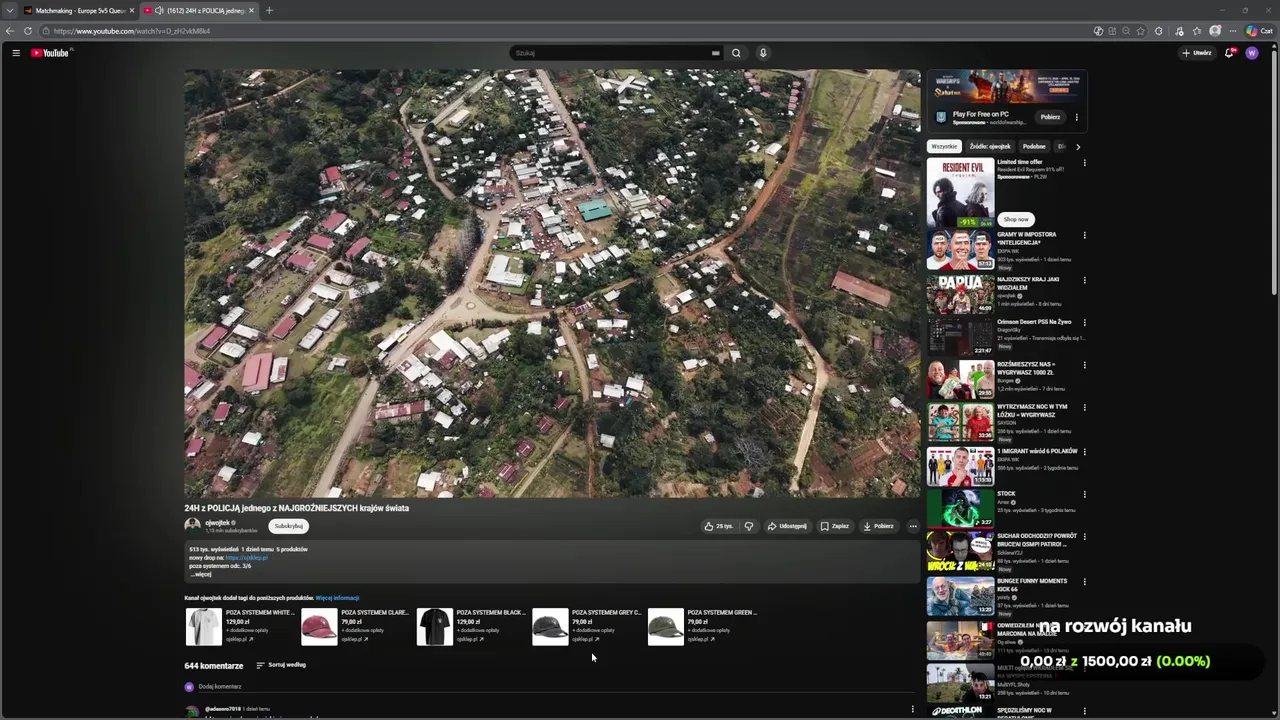
Task: Open YouTube notifications bell
Action: 1230,53
